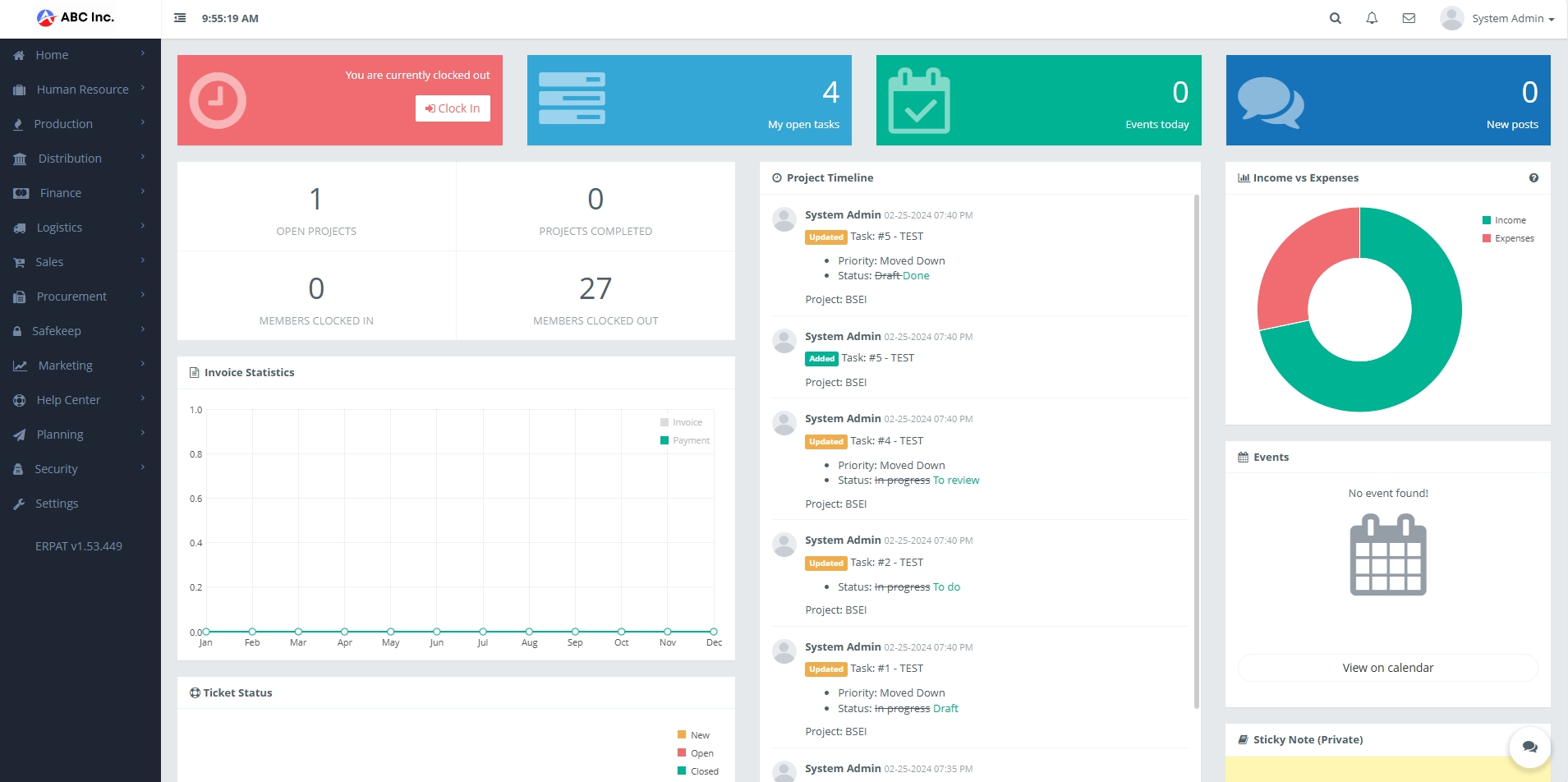The image size is (1568, 782).
Task: Toggle Income in the donut chart legend
Action: [x=1504, y=220]
